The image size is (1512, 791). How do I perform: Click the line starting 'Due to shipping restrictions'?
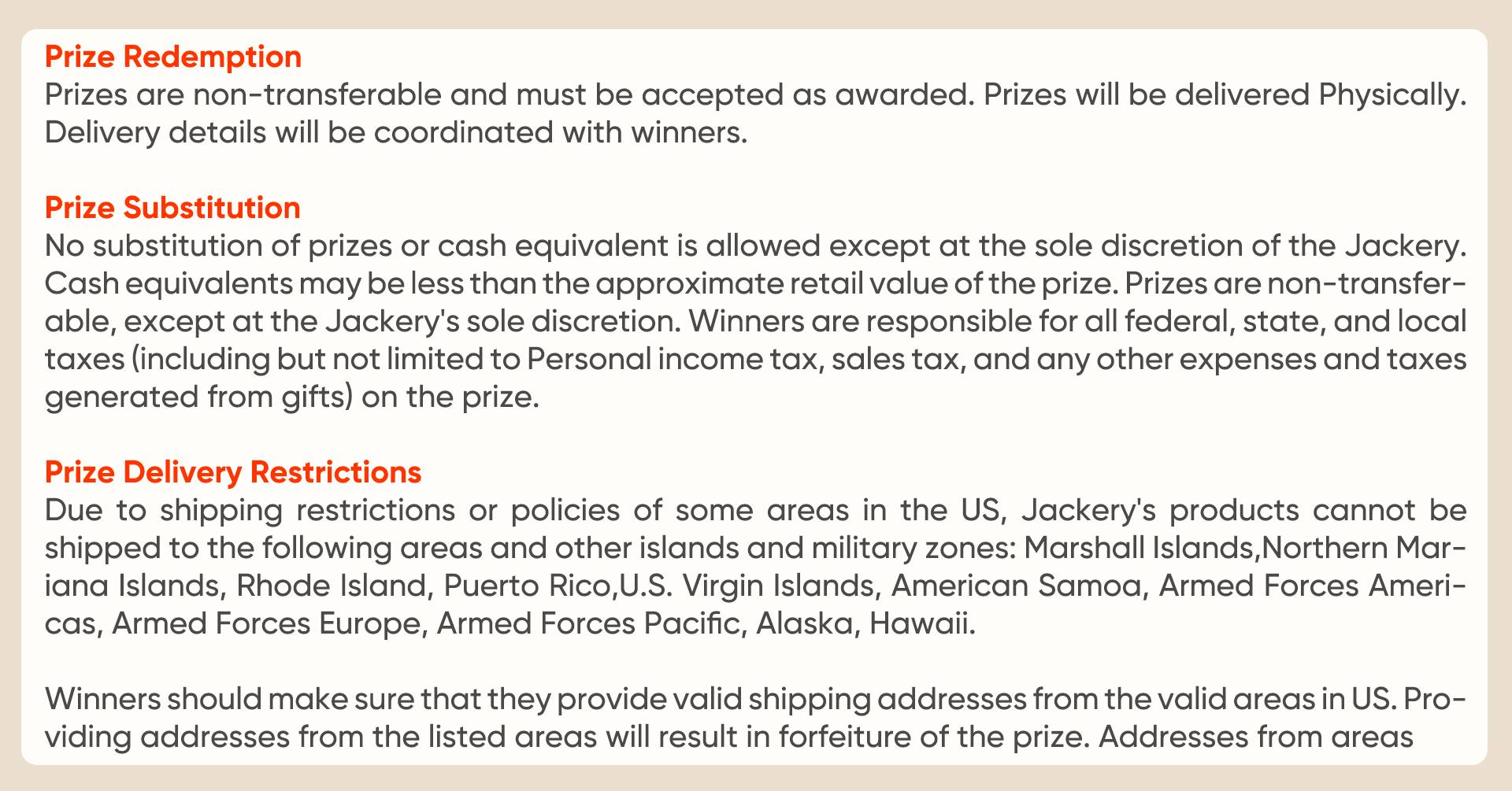pyautogui.click(x=756, y=510)
